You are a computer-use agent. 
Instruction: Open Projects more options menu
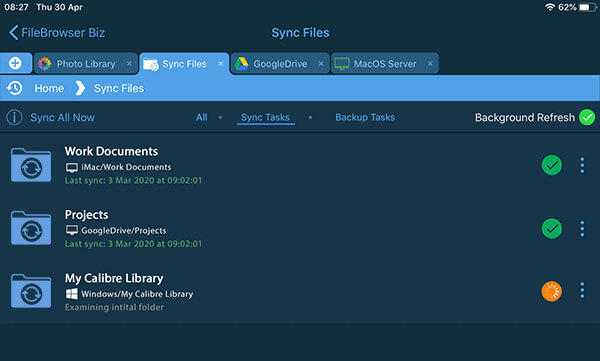coord(582,229)
